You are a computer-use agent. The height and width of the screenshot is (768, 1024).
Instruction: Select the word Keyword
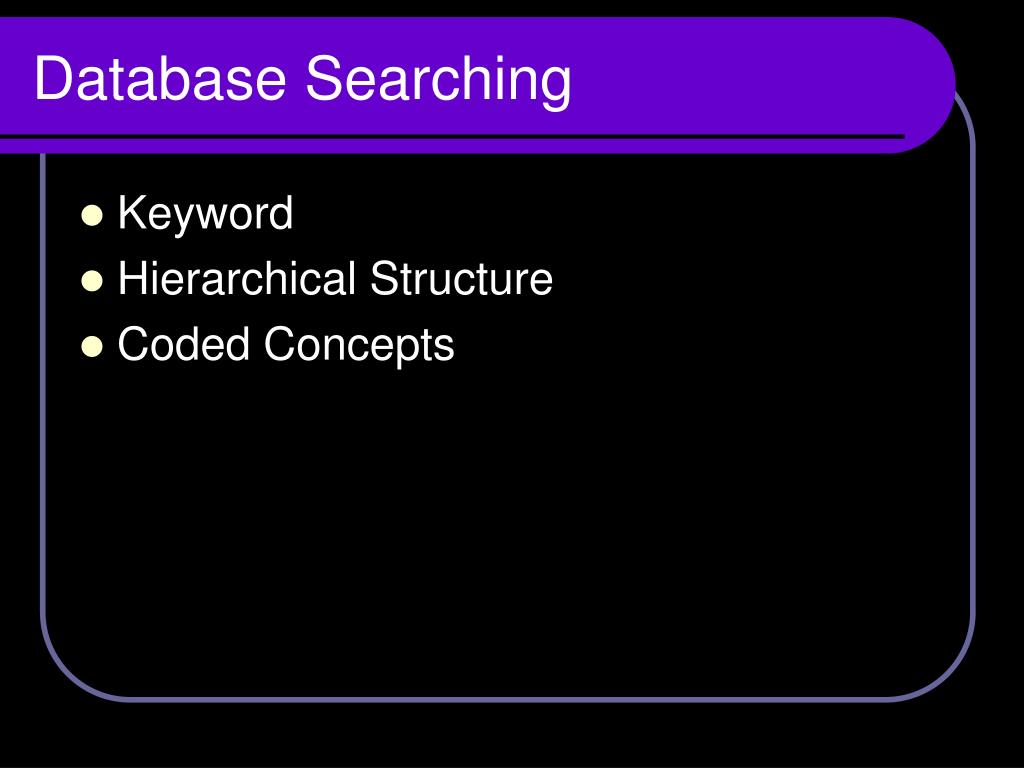205,214
